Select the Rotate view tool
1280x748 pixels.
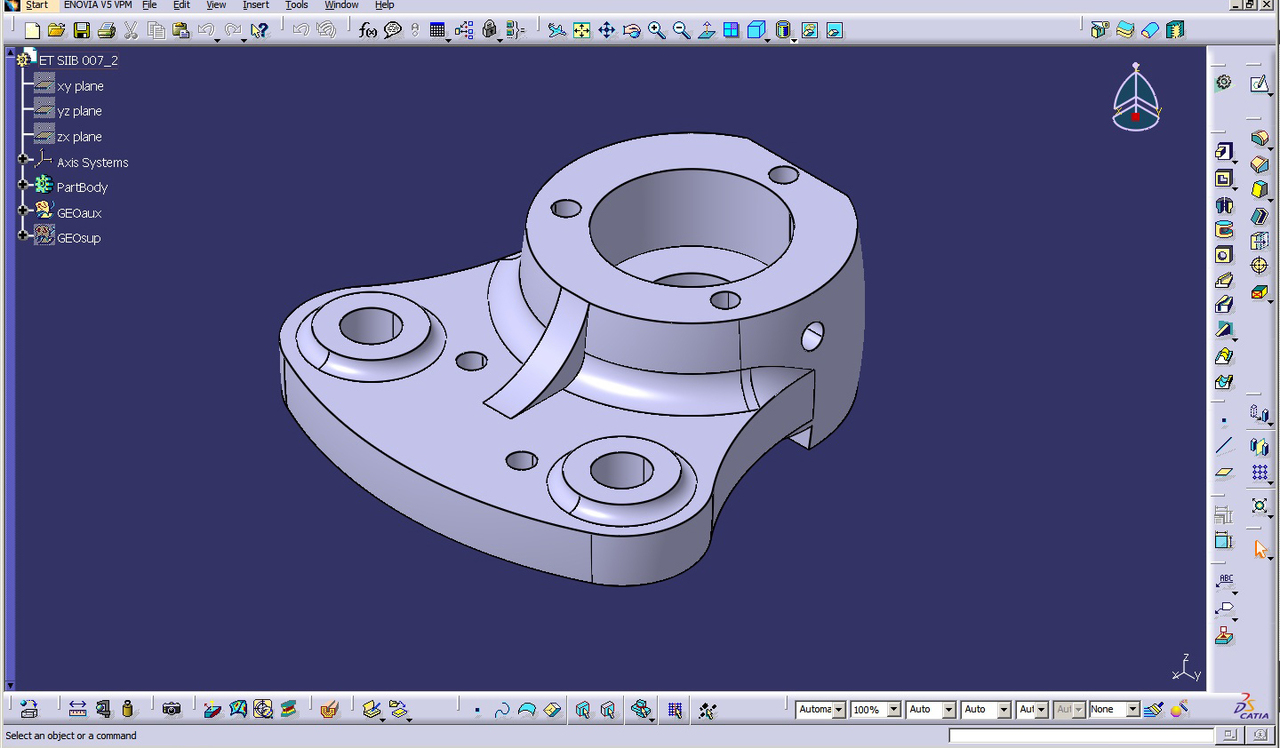pyautogui.click(x=632, y=31)
